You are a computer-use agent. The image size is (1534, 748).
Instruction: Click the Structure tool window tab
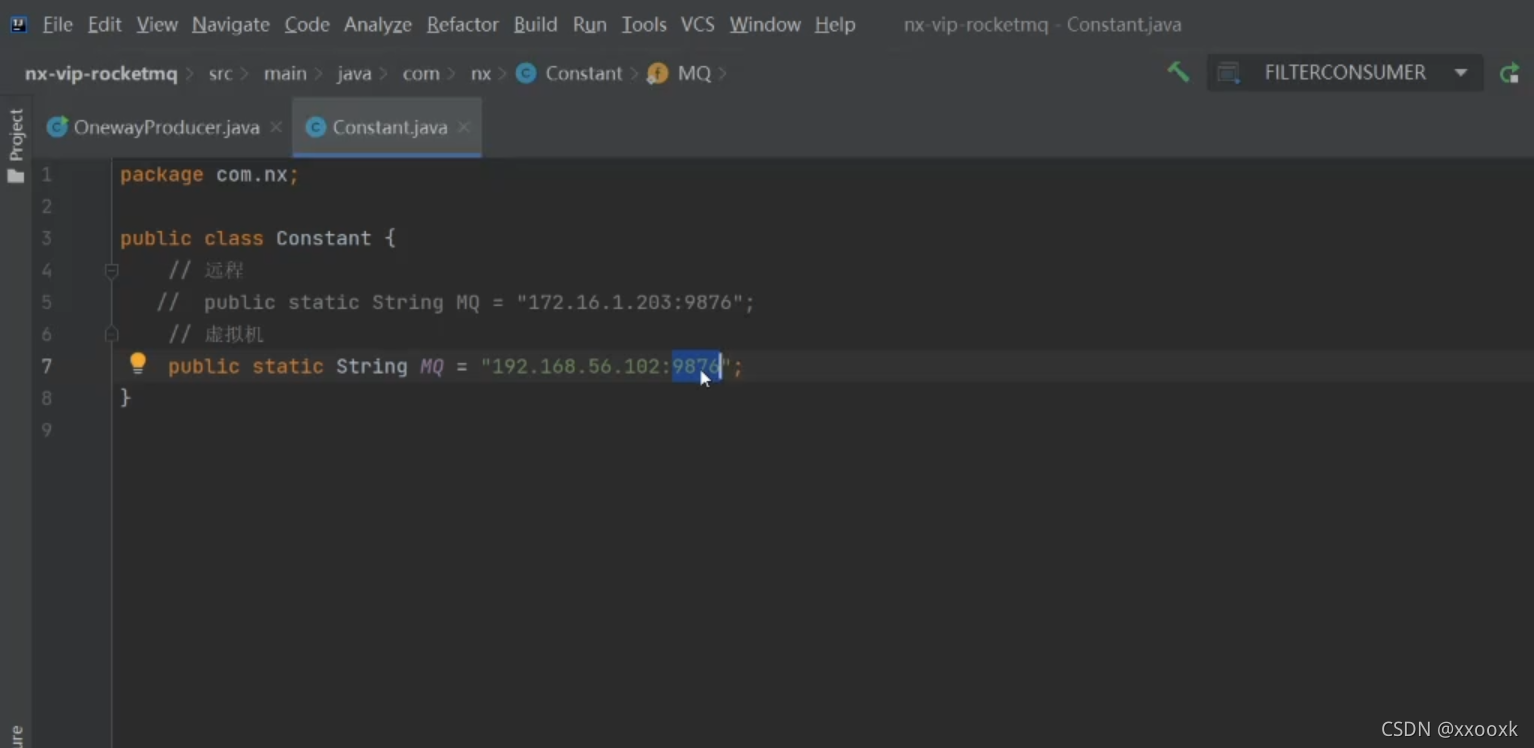(16, 737)
